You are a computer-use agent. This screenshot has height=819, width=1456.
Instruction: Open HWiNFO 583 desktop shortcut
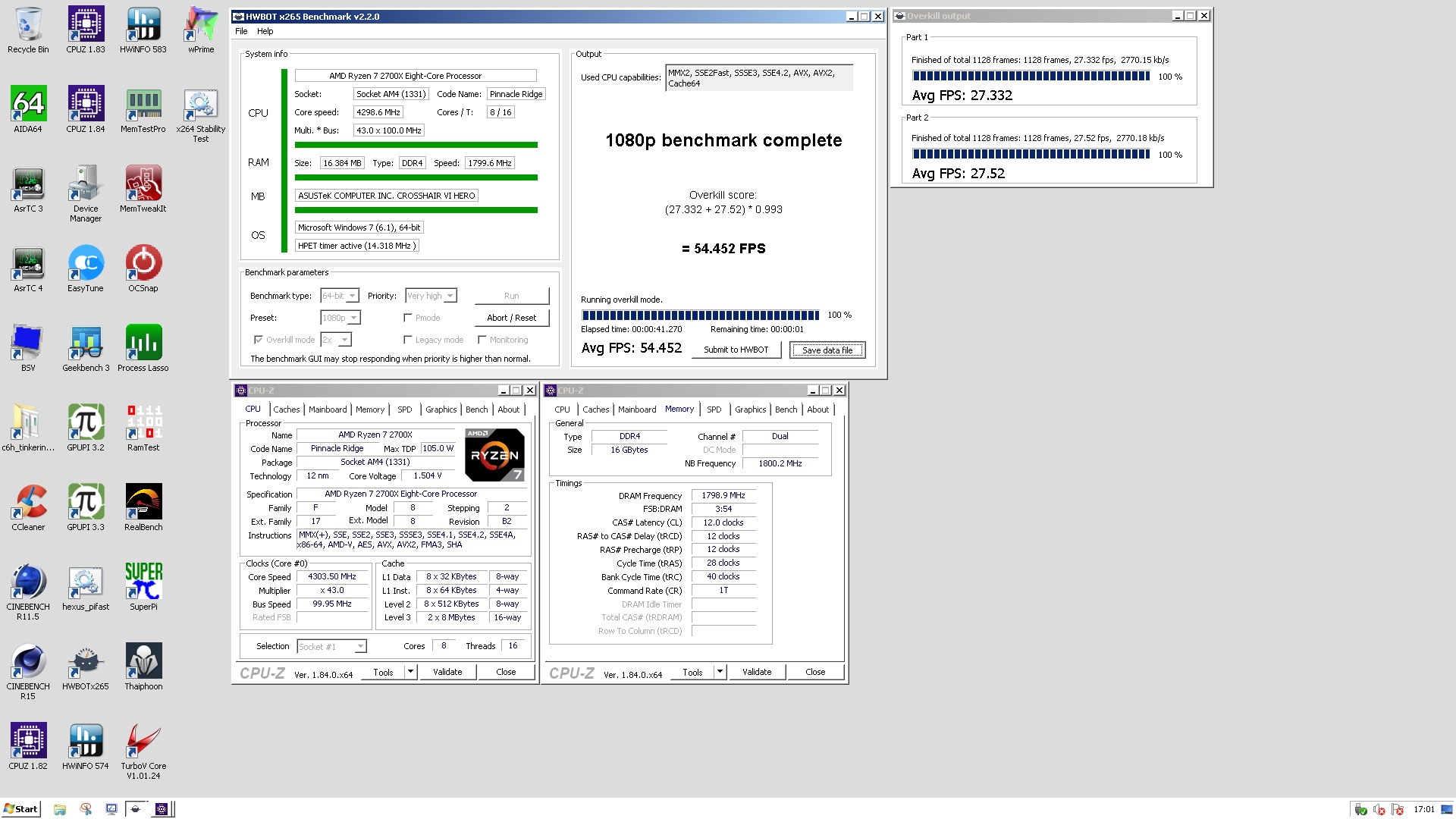(x=143, y=30)
